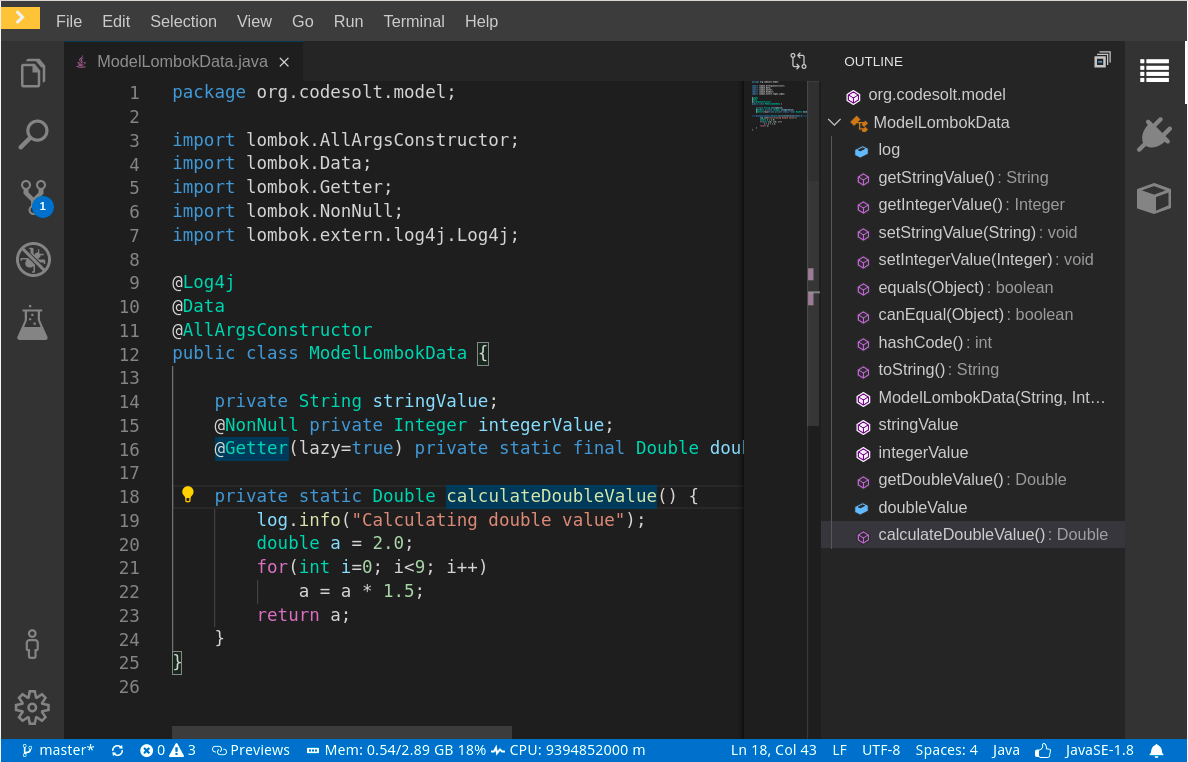Click the Manage gear icon
The image size is (1188, 762).
[x=33, y=707]
